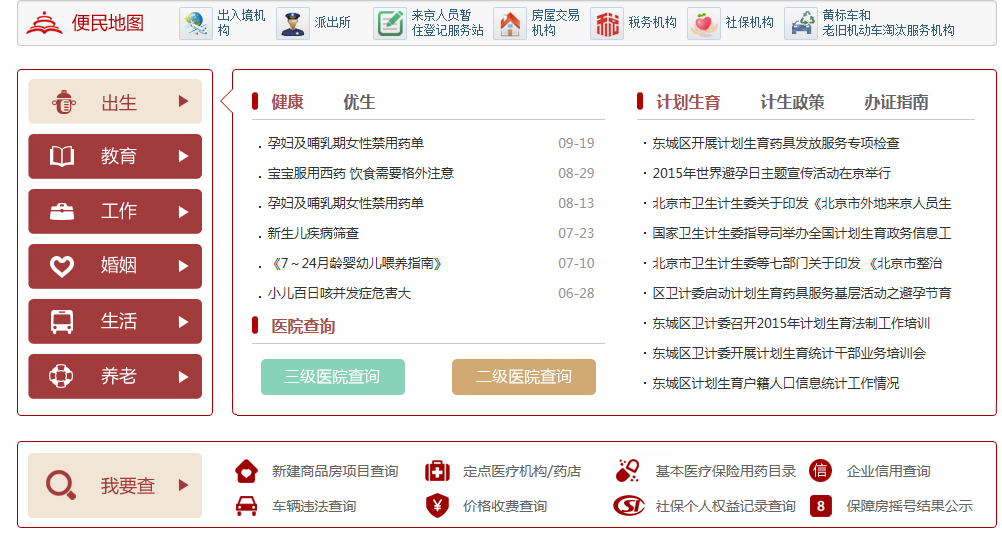
Task: Click the 保障房摇号结果公示 text link
Action: 909,506
